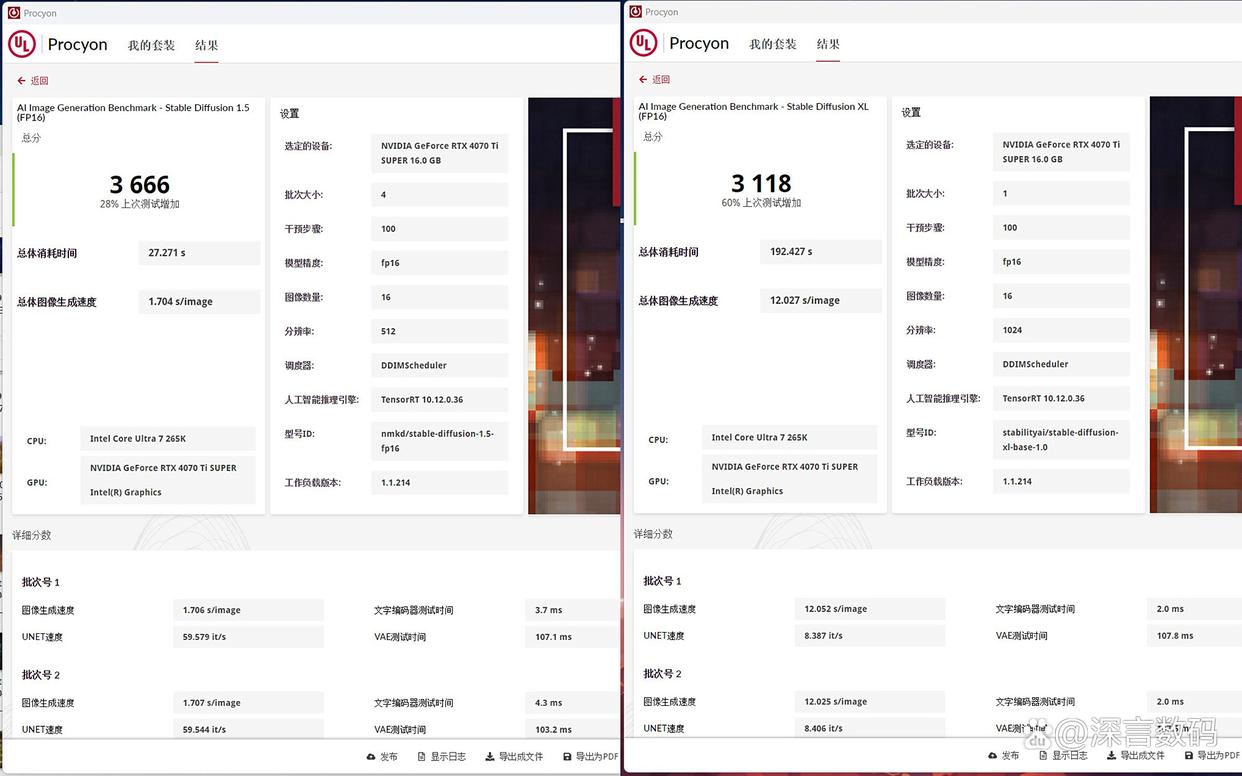Click the 发布 cloud icon in left window
The height and width of the screenshot is (776, 1242).
[x=371, y=757]
